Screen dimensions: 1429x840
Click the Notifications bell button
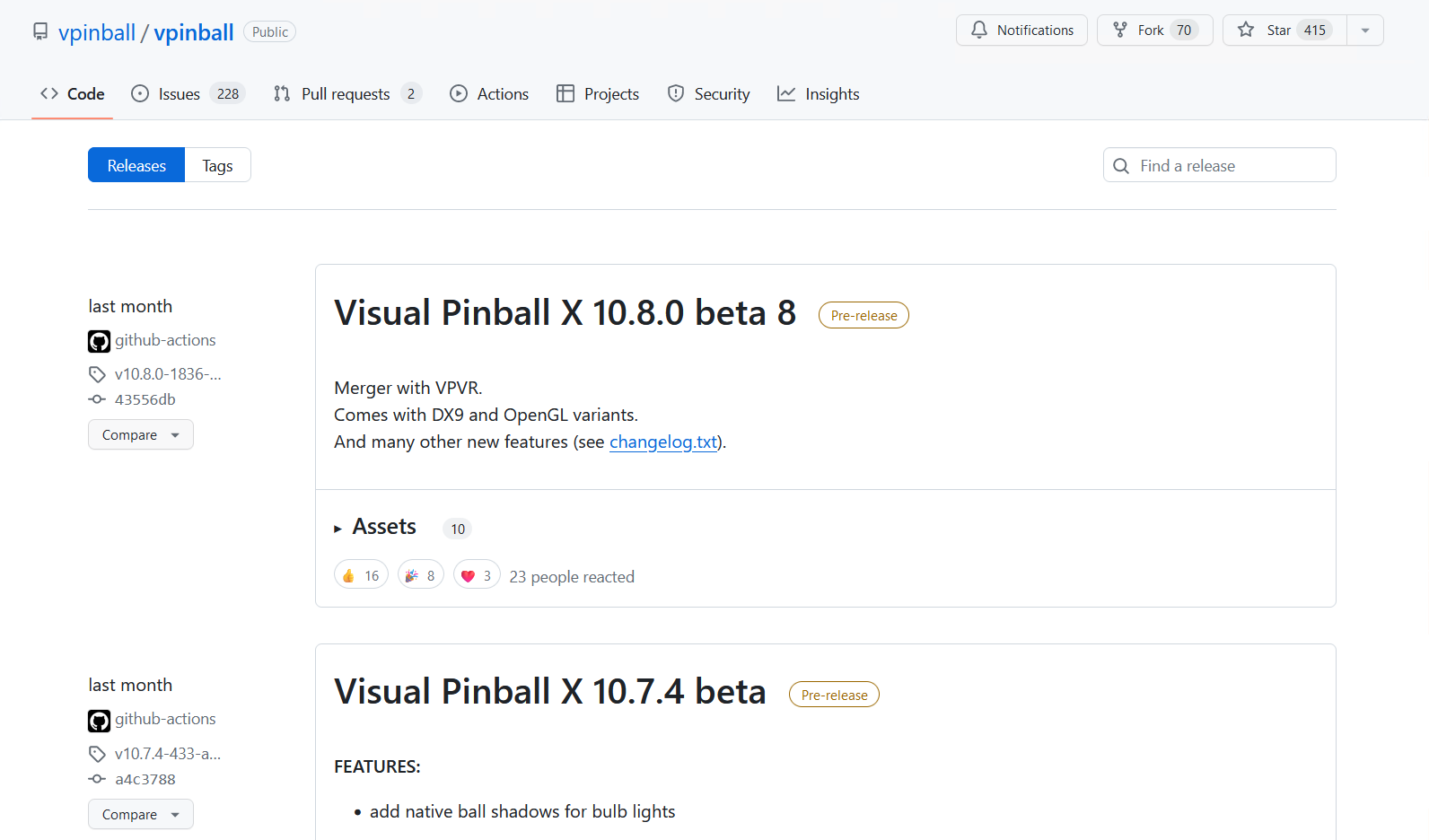[1021, 30]
